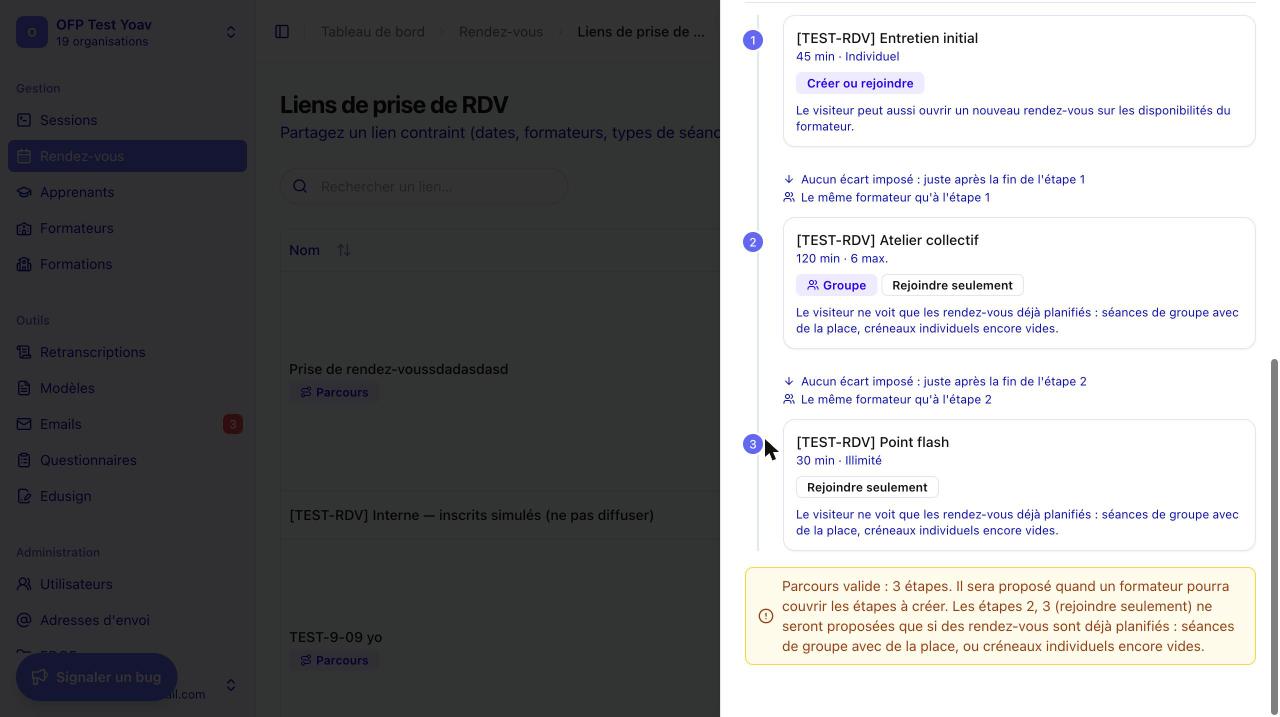1280x717 pixels.
Task: Click the Formateurs sidebar icon
Action: pos(24,228)
